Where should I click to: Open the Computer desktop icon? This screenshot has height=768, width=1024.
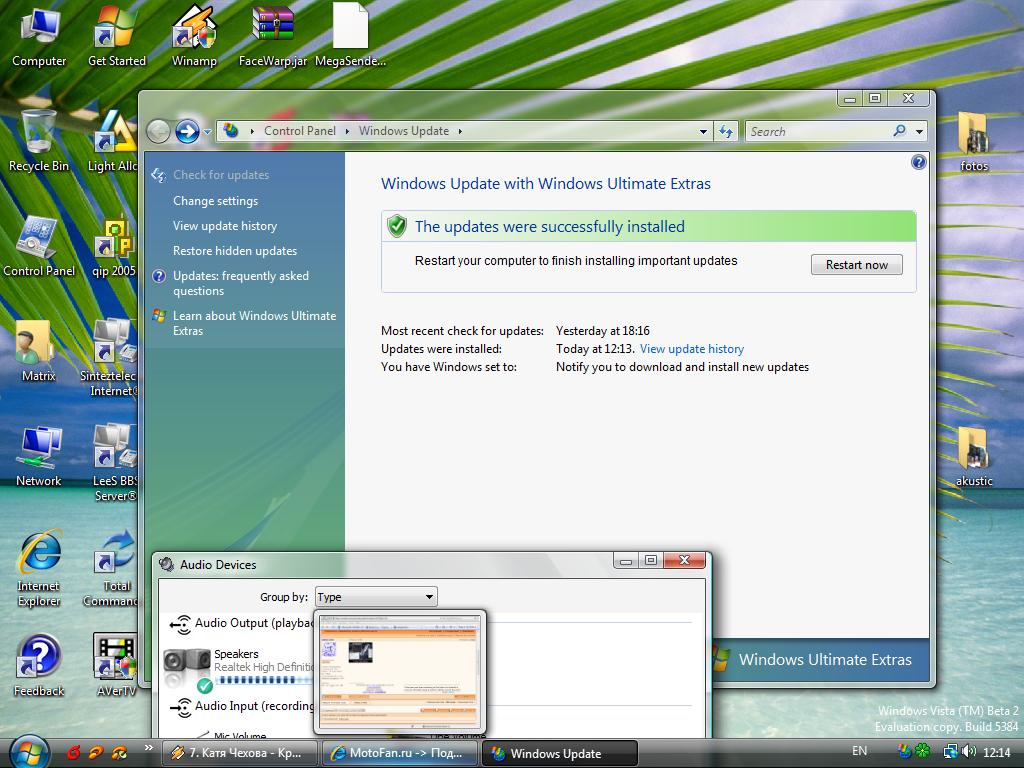tap(39, 36)
